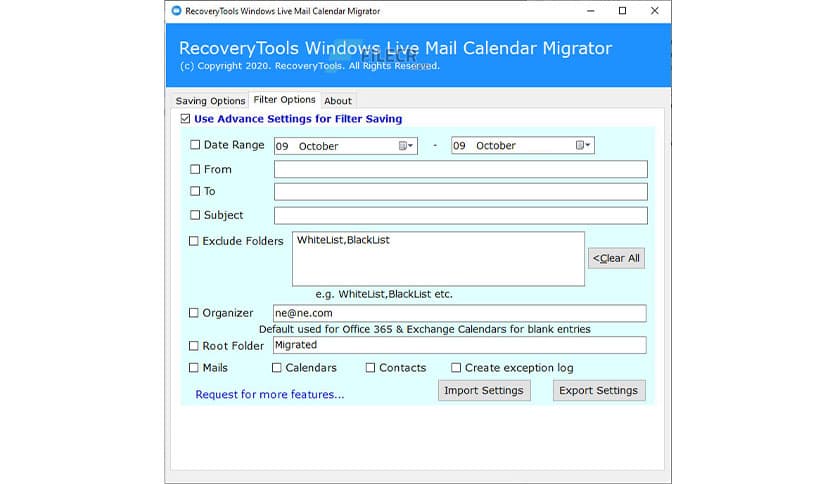Enable the Subject filter checkbox
This screenshot has width=836, height=484.
click(195, 215)
